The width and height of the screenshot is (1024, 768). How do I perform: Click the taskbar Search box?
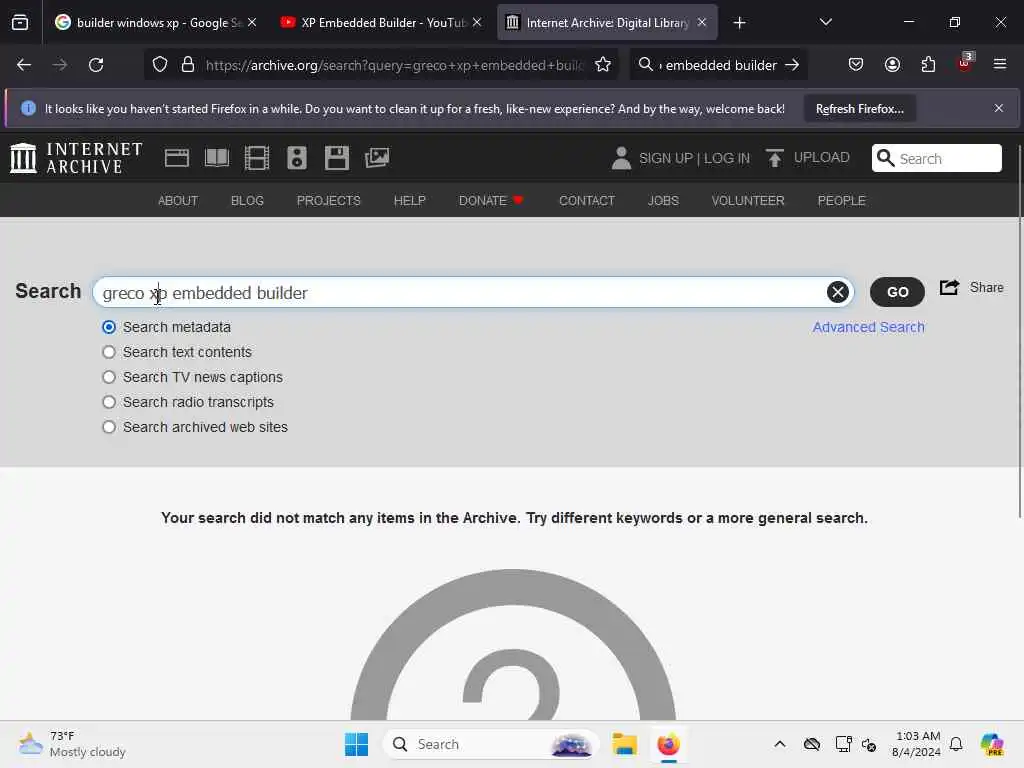[x=491, y=744]
